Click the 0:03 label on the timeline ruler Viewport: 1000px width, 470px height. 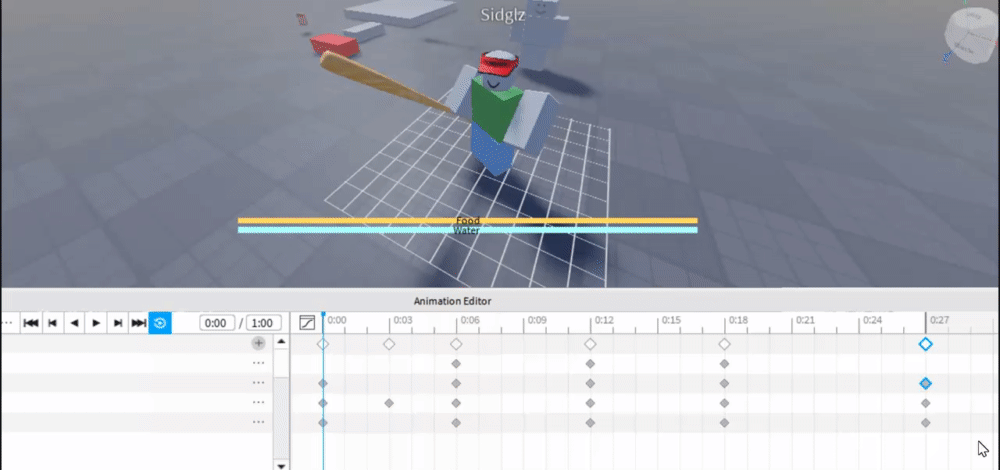[403, 320]
